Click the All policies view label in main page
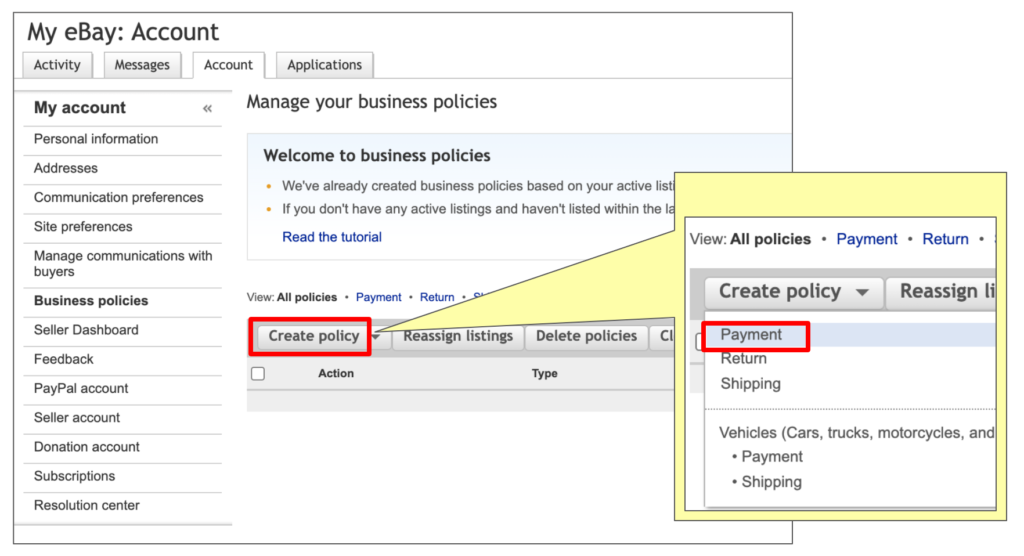This screenshot has width=1024, height=556. [307, 297]
